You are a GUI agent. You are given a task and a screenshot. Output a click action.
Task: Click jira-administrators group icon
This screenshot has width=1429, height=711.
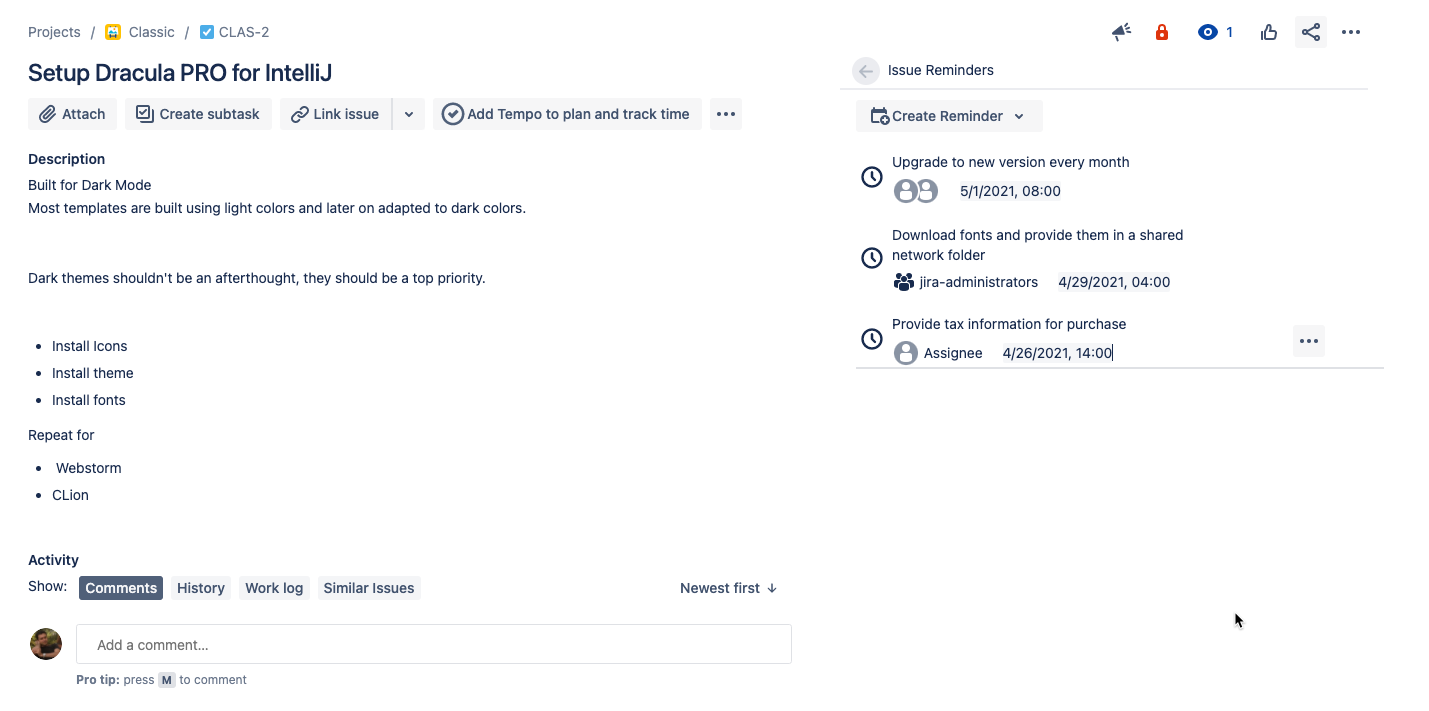(903, 282)
